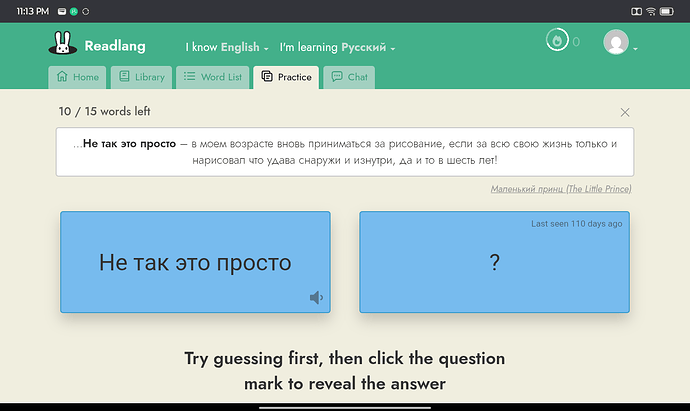Click the green notification icon in status bar
Image resolution: width=690 pixels, height=411 pixels.
74,11
